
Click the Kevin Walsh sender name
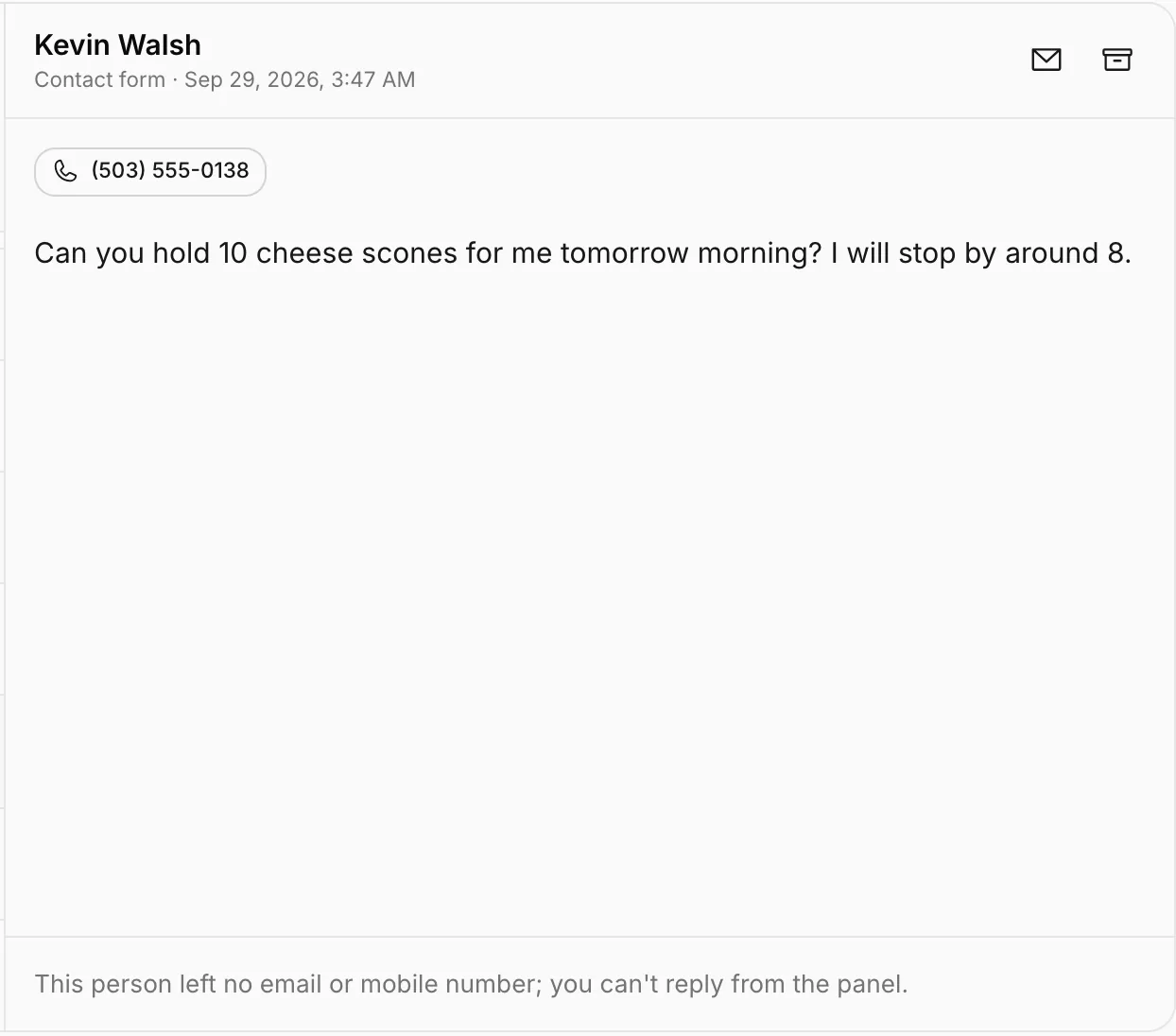click(117, 45)
